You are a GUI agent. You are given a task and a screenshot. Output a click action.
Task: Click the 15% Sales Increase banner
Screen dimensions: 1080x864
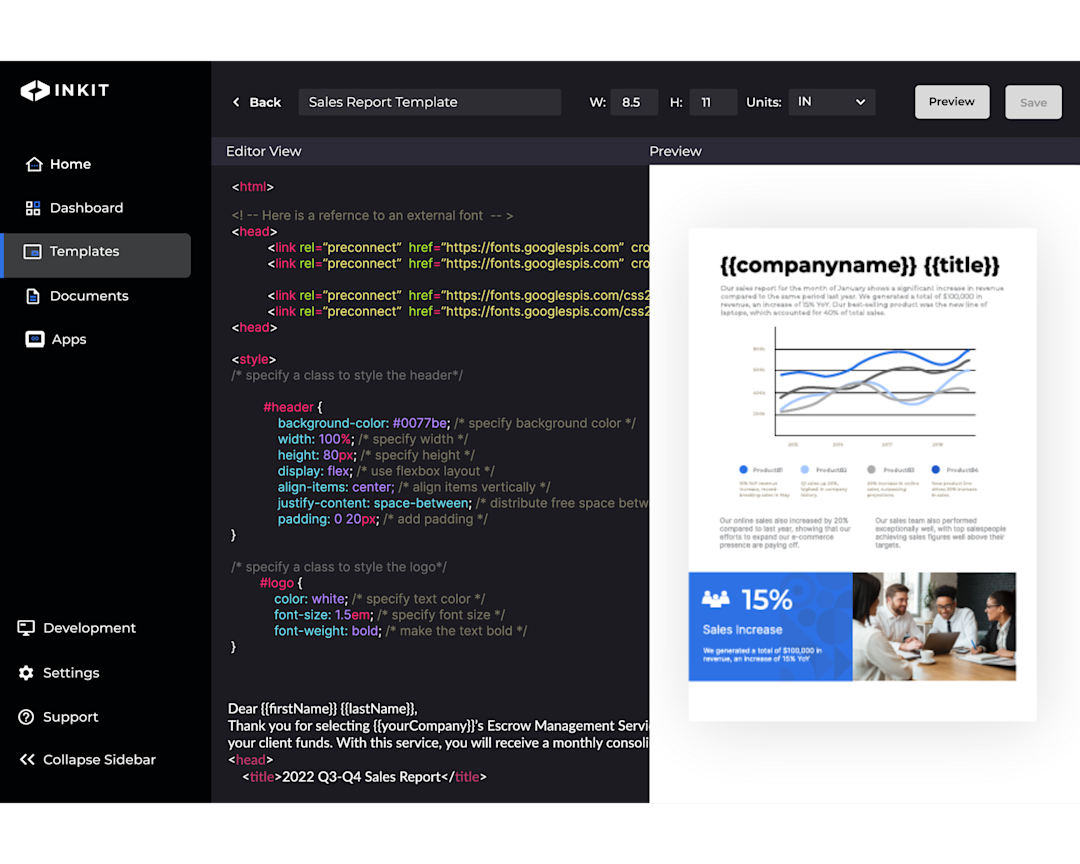[770, 627]
